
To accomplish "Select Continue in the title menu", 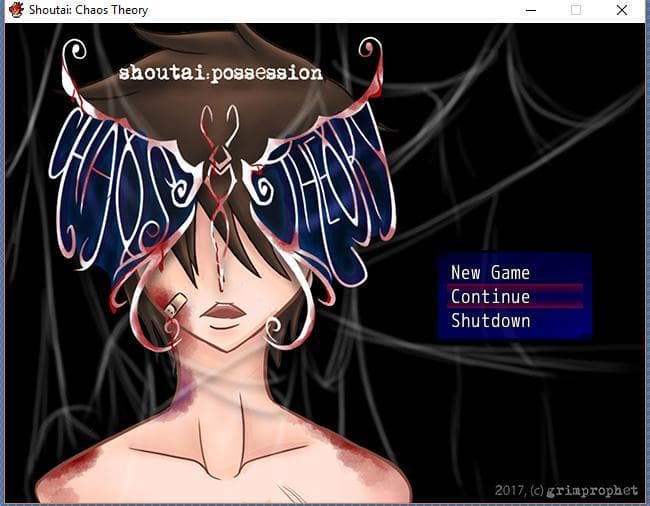I will (x=515, y=296).
